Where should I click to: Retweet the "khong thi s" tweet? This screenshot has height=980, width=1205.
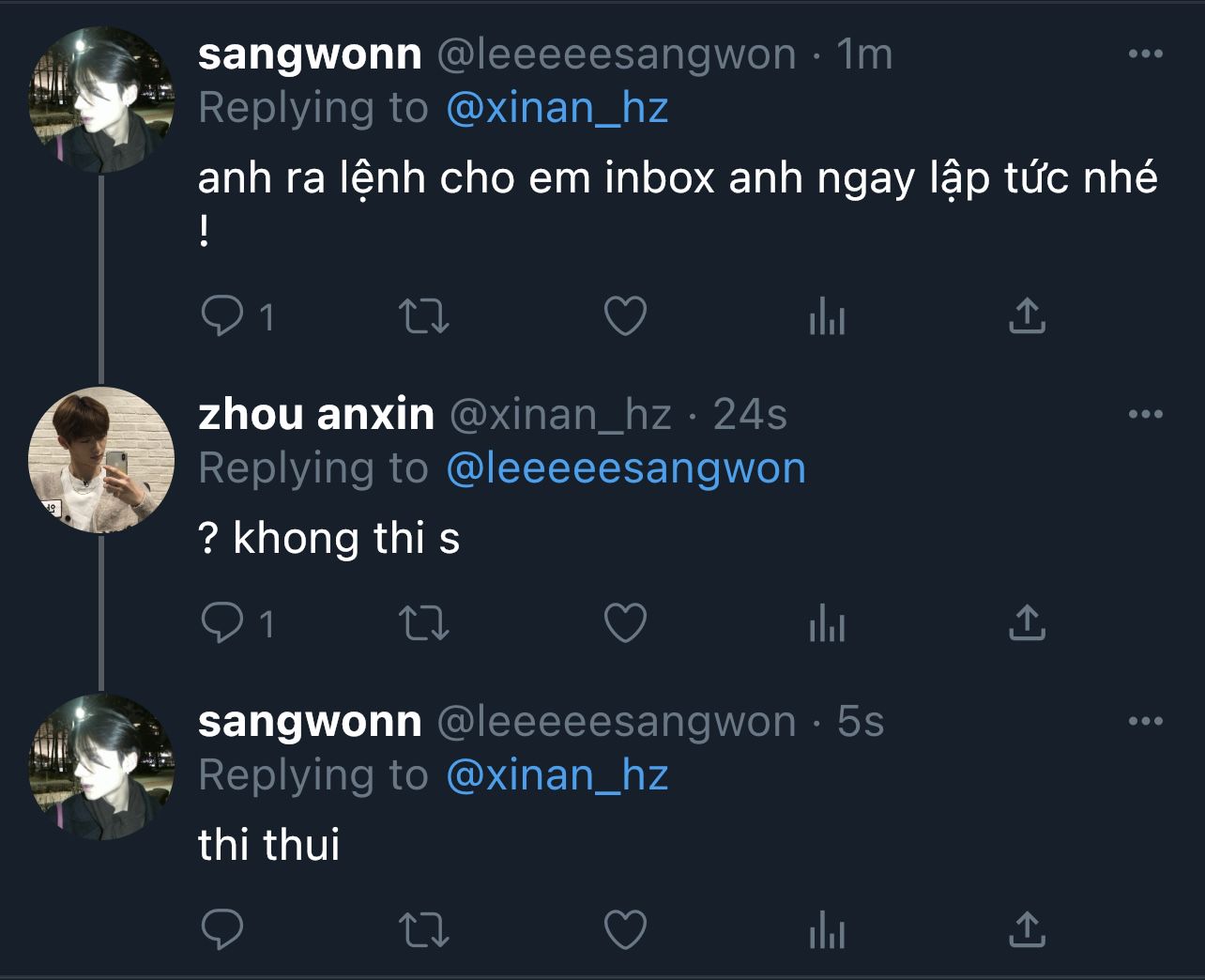tap(424, 622)
